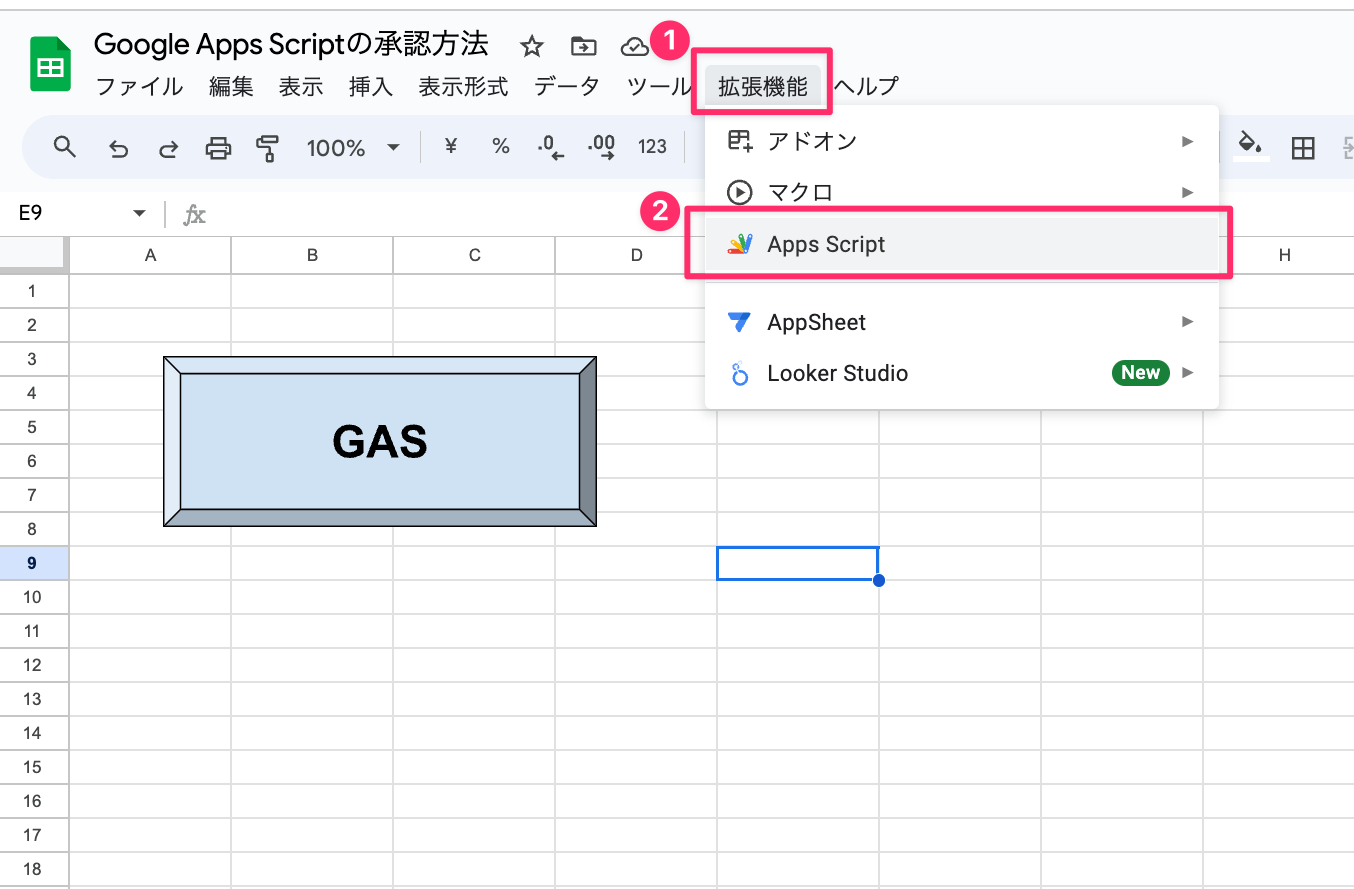
Task: Open the 表示形式 menu
Action: [463, 87]
